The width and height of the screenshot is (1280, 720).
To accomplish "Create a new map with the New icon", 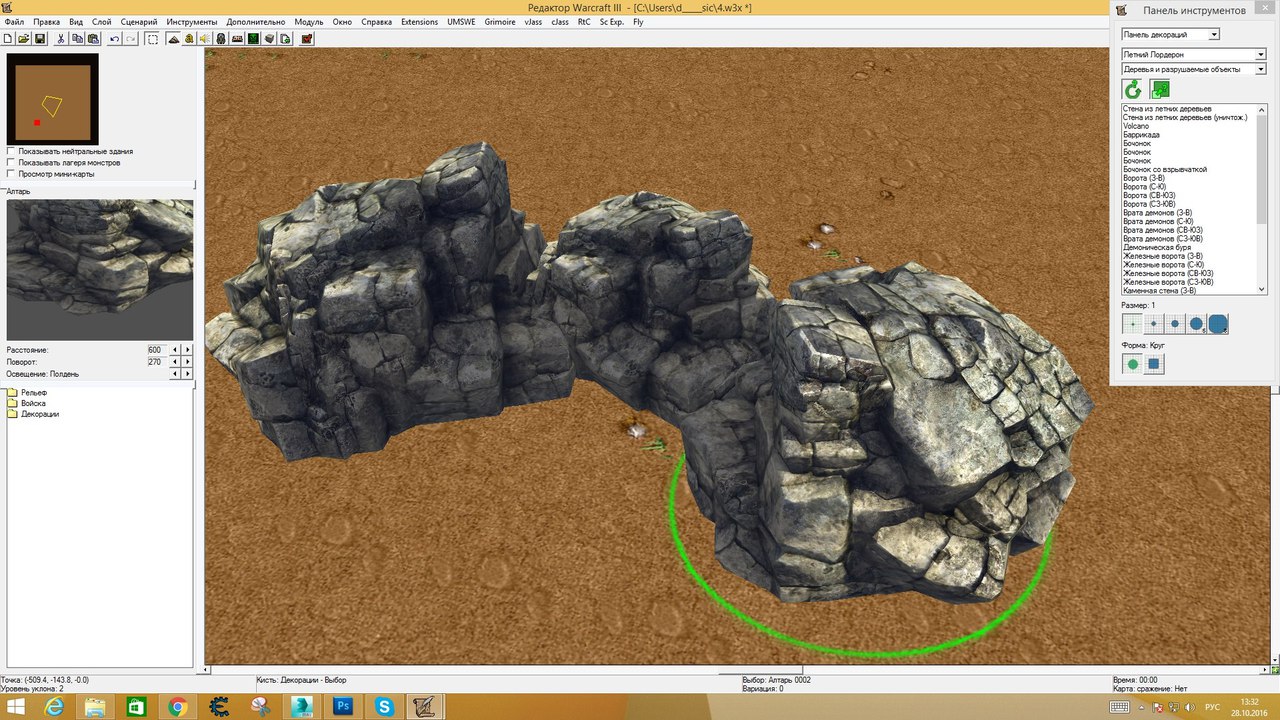I will (x=8, y=39).
